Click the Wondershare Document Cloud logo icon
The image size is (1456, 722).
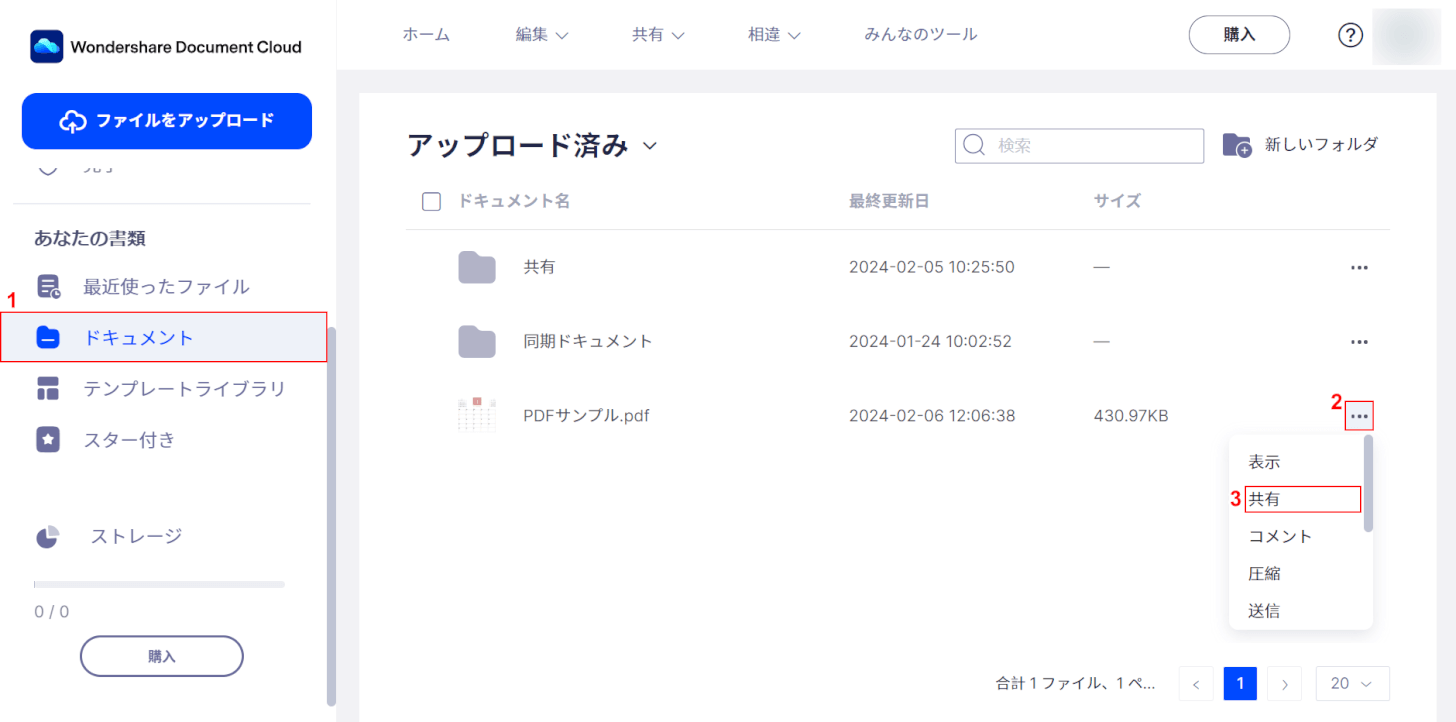pos(47,46)
